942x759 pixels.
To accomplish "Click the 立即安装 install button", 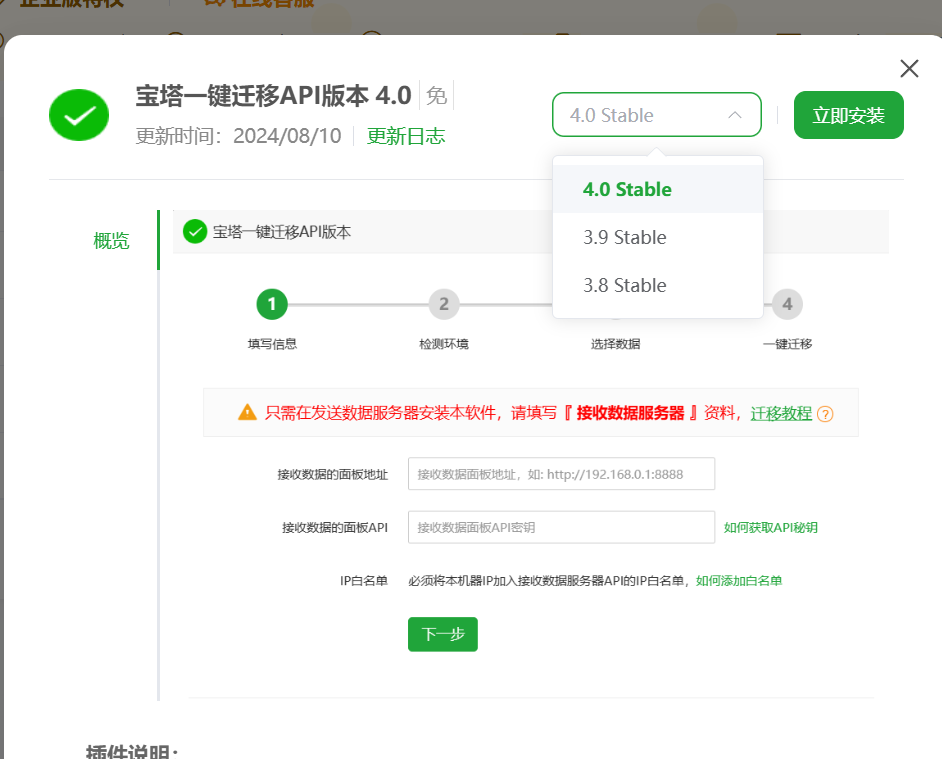I will [x=848, y=114].
